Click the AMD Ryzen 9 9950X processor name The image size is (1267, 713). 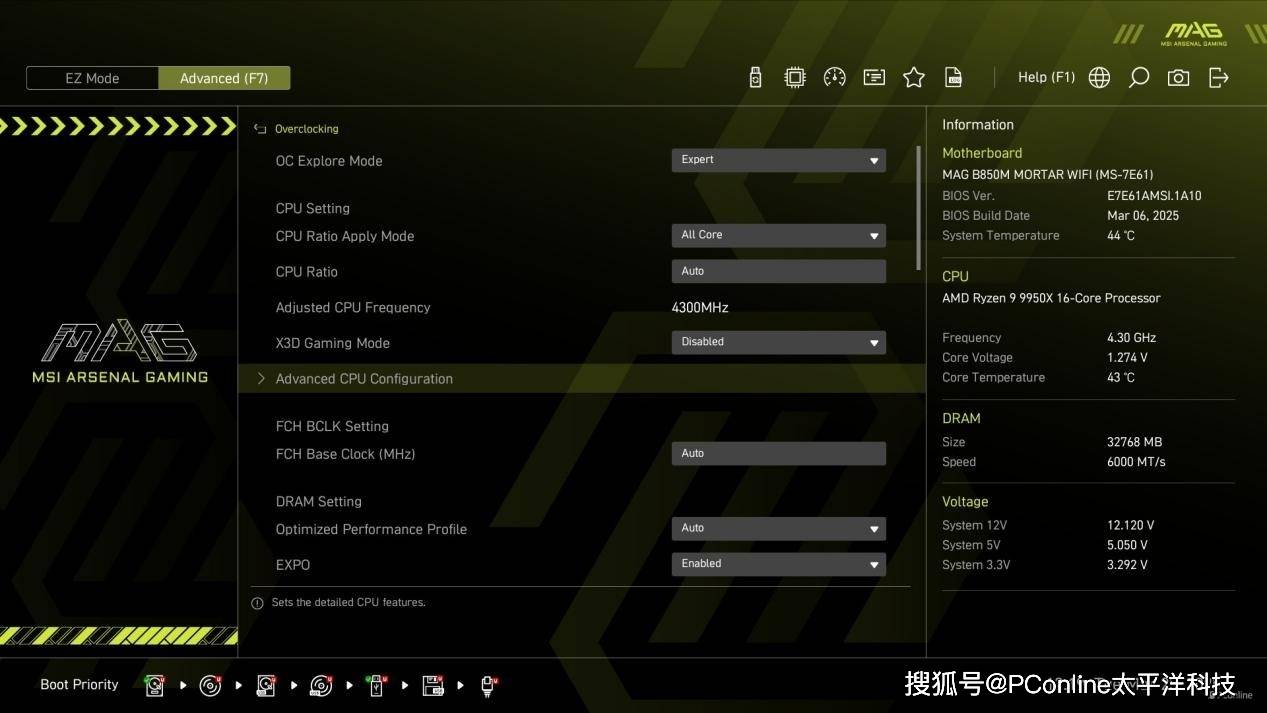click(1051, 298)
